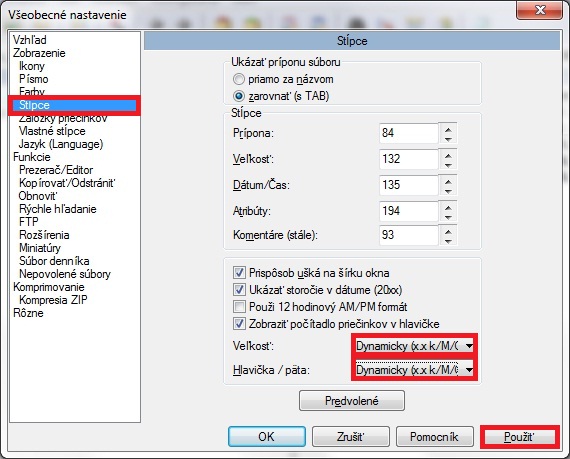The height and width of the screenshot is (459, 570).
Task: Decrease the Veľkosť column width with down arrow
Action: pyautogui.click(x=448, y=165)
